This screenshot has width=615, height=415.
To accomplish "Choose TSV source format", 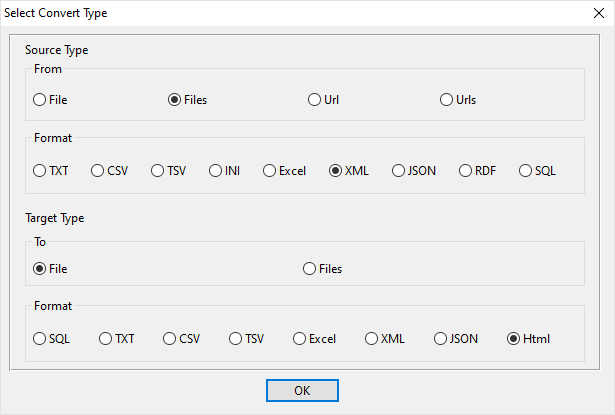I will point(157,171).
